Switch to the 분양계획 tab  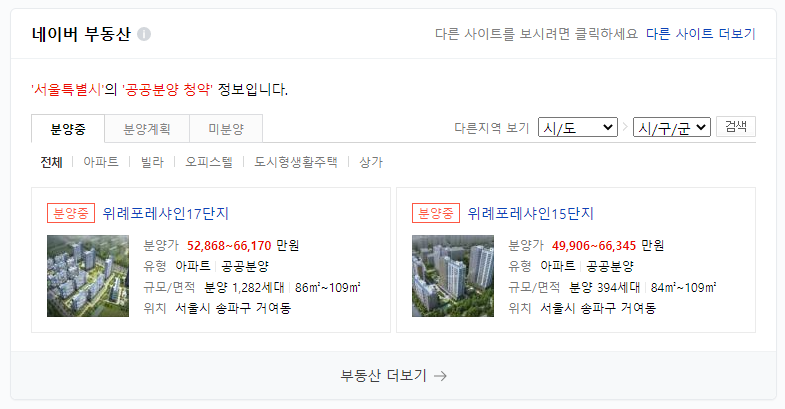point(147,129)
